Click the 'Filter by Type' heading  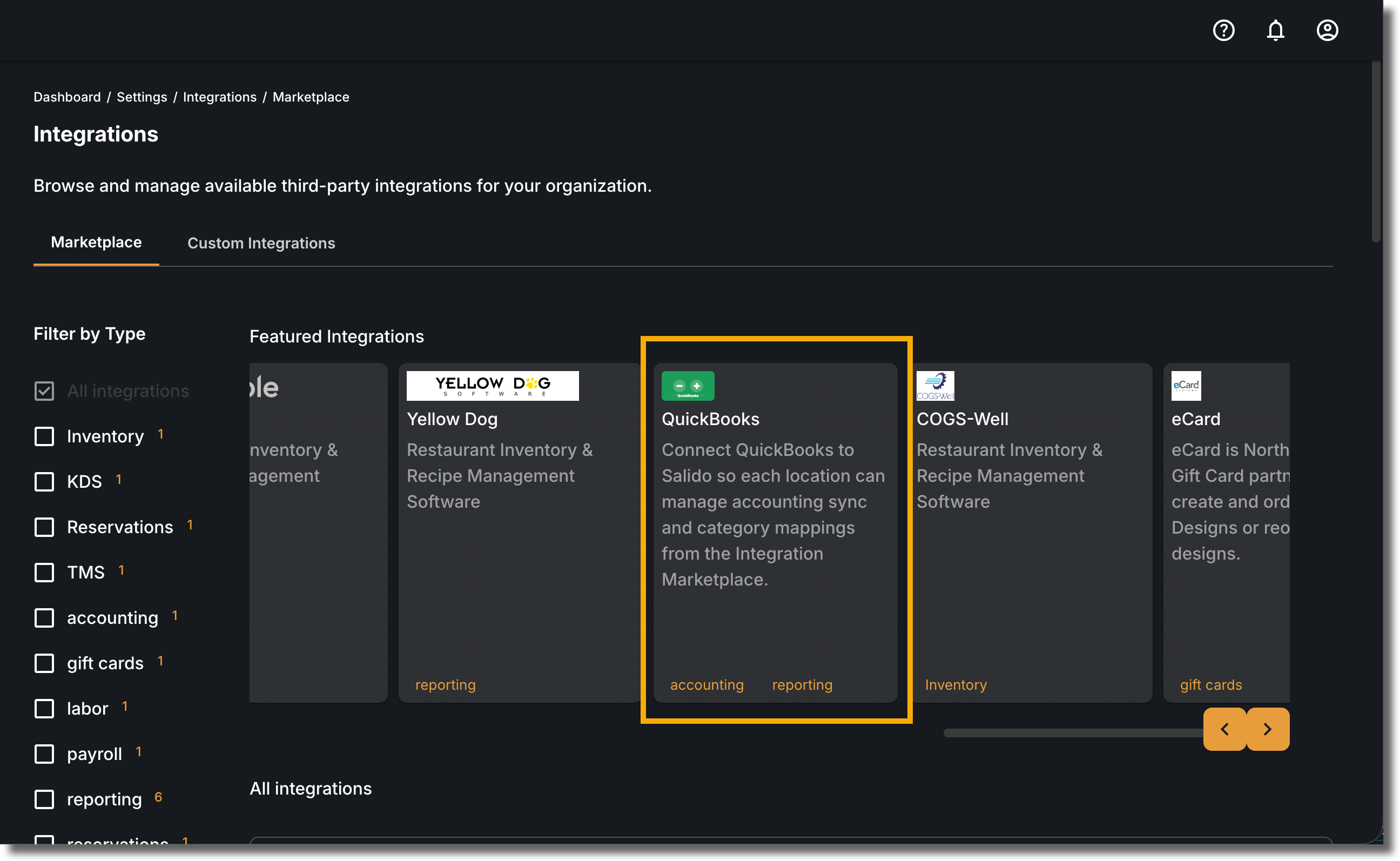tap(89, 334)
